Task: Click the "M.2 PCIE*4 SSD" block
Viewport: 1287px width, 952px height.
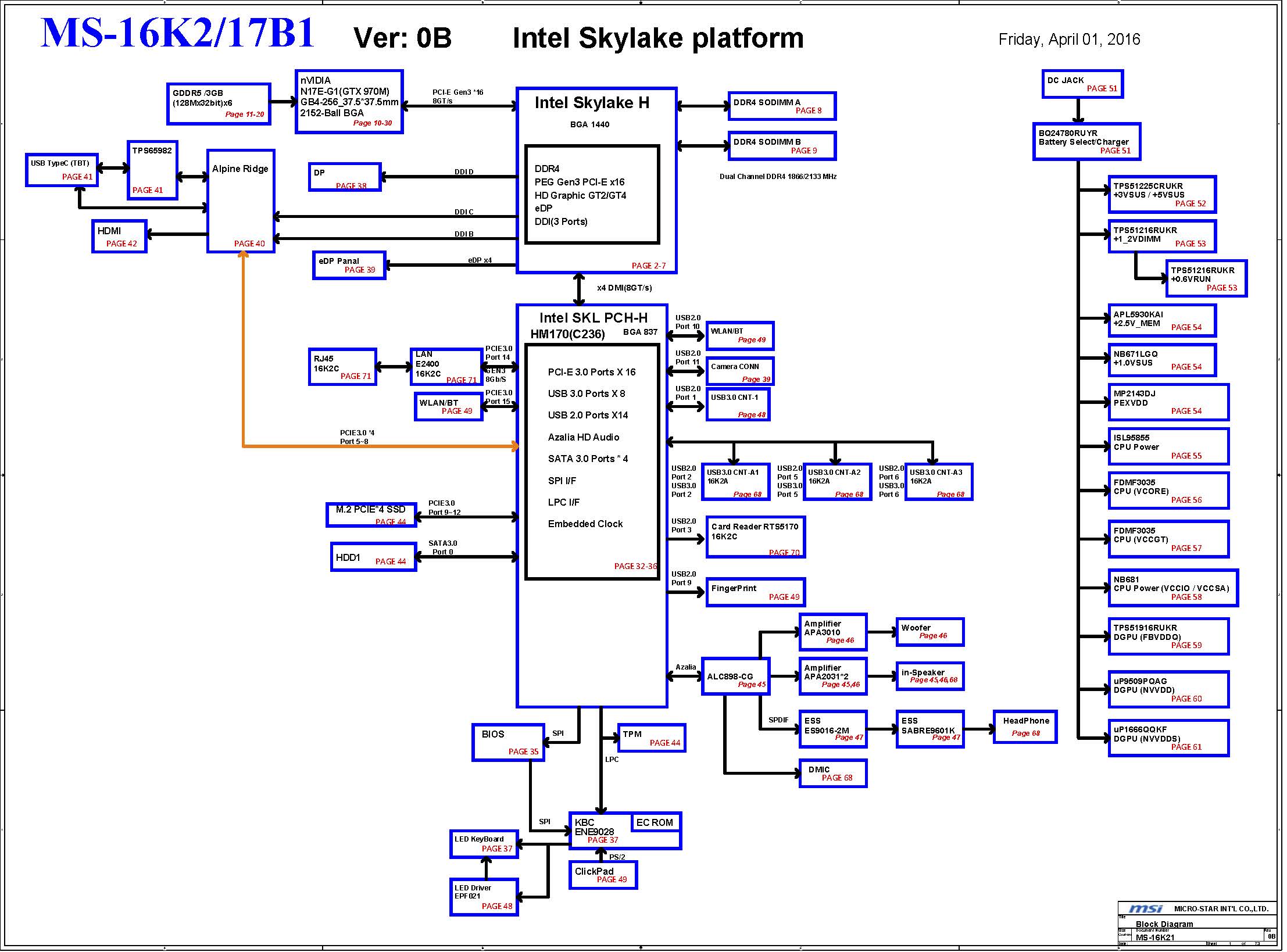Action: [x=371, y=515]
